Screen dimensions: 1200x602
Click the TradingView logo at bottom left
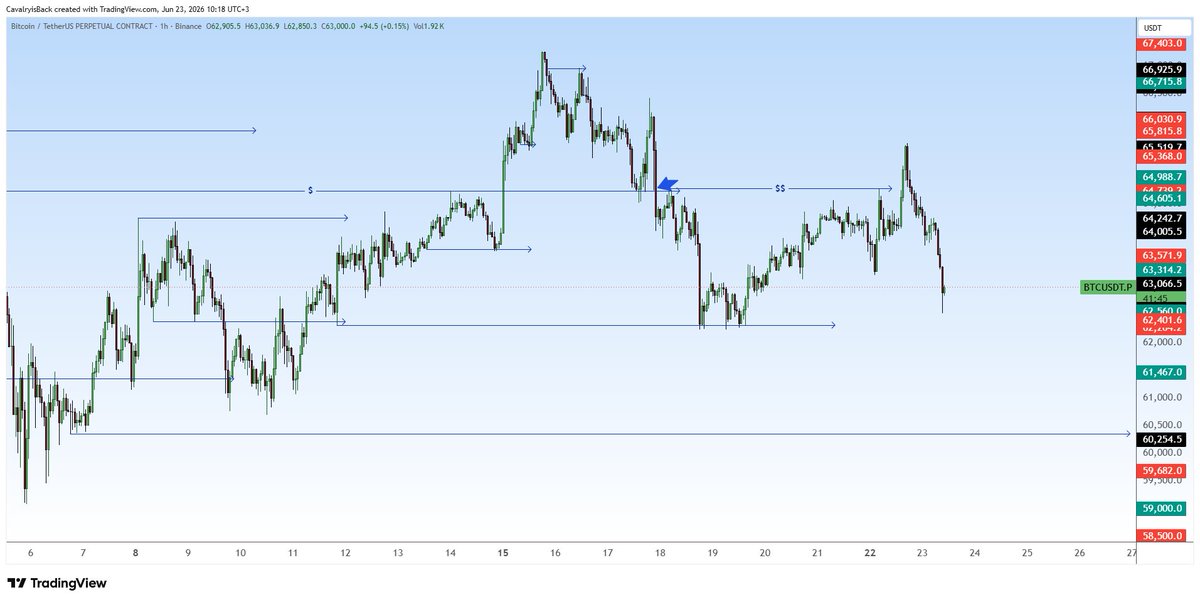click(57, 583)
